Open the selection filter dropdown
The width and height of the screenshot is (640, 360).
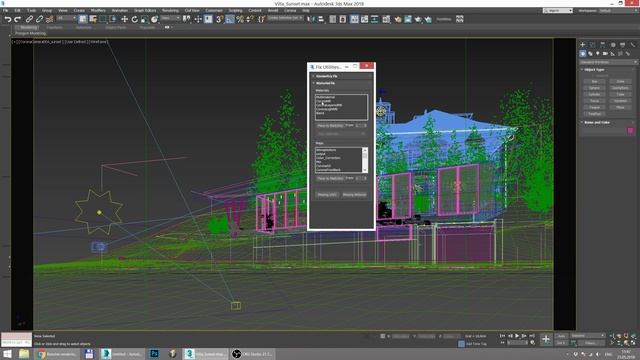tap(66, 18)
